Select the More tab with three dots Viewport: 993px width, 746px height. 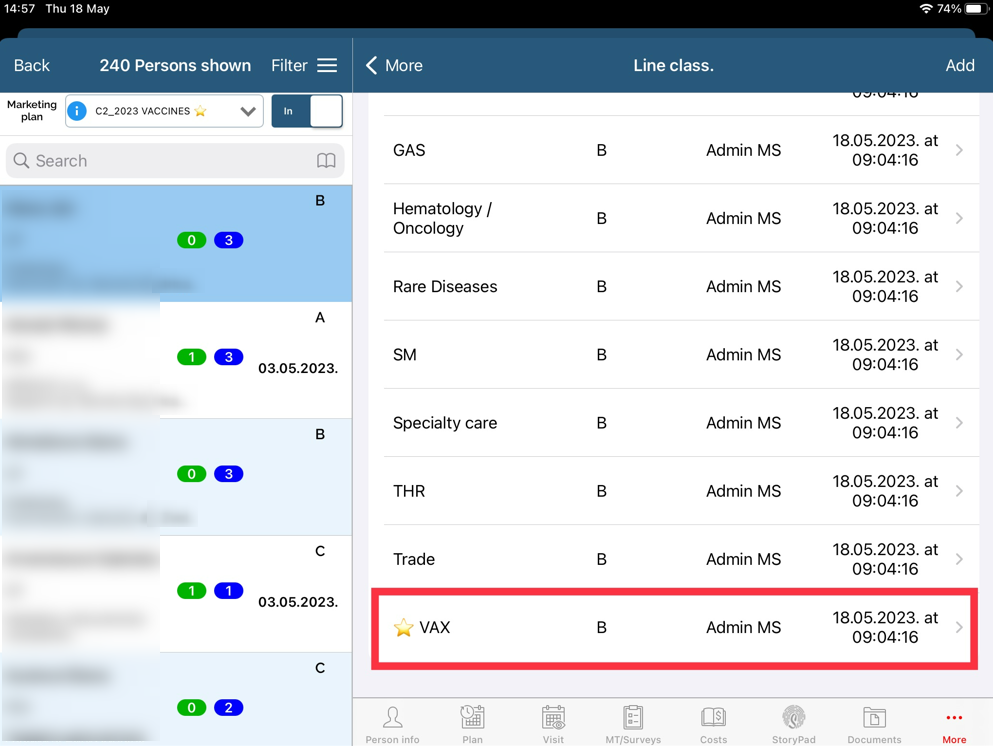point(954,723)
